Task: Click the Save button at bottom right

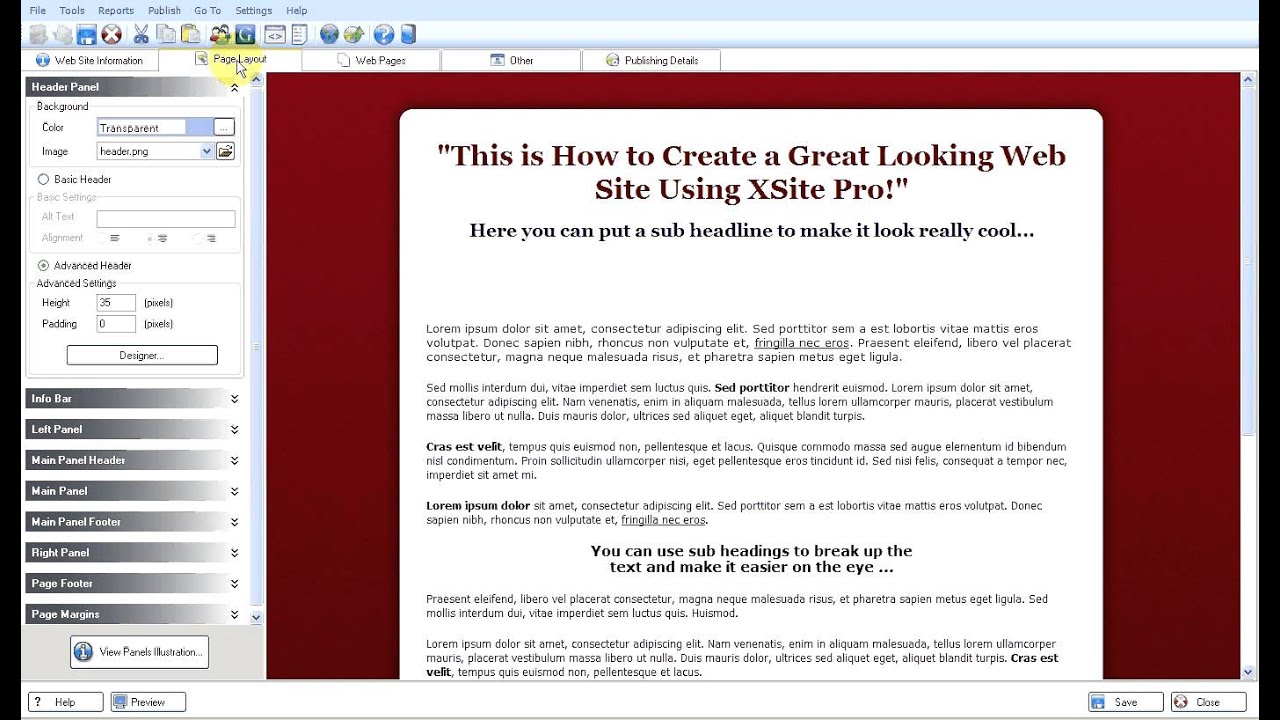Action: pyautogui.click(x=1125, y=702)
